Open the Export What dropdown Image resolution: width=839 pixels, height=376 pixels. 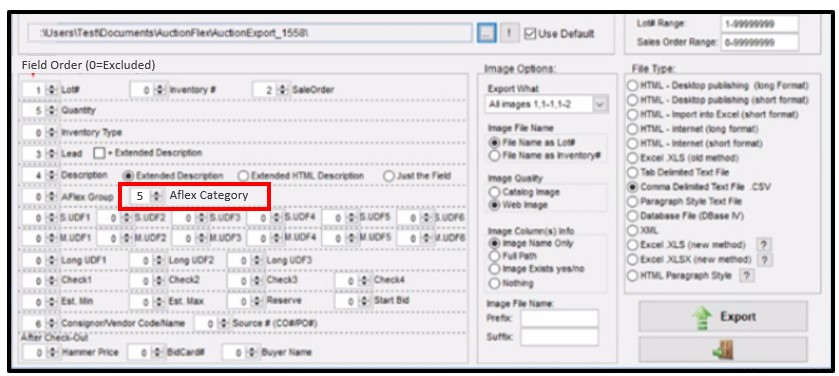(600, 104)
